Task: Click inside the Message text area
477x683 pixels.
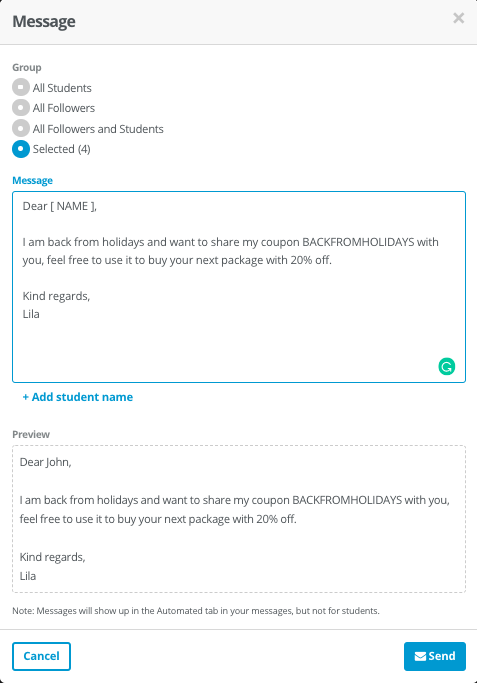Action: pos(239,287)
